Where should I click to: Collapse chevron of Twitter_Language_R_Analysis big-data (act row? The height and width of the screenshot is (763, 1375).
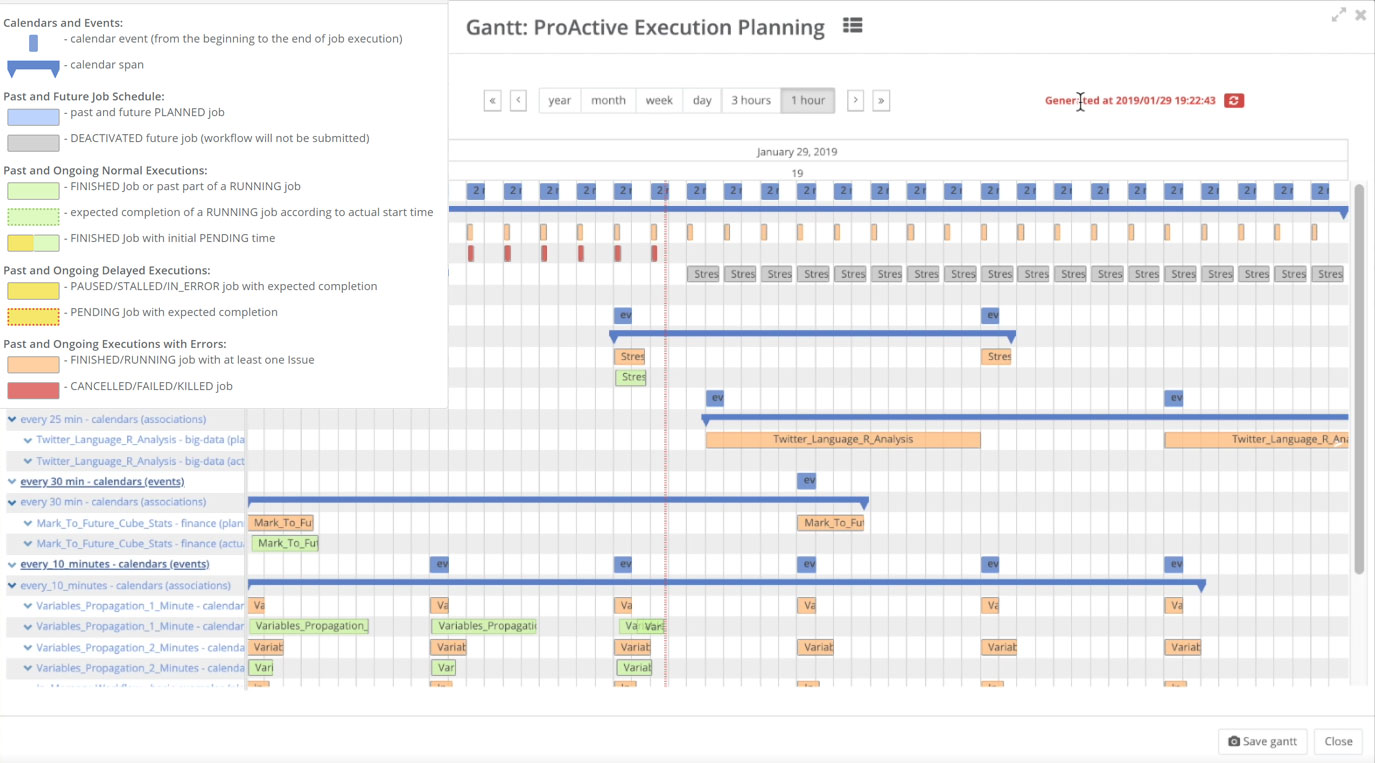[x=28, y=462]
